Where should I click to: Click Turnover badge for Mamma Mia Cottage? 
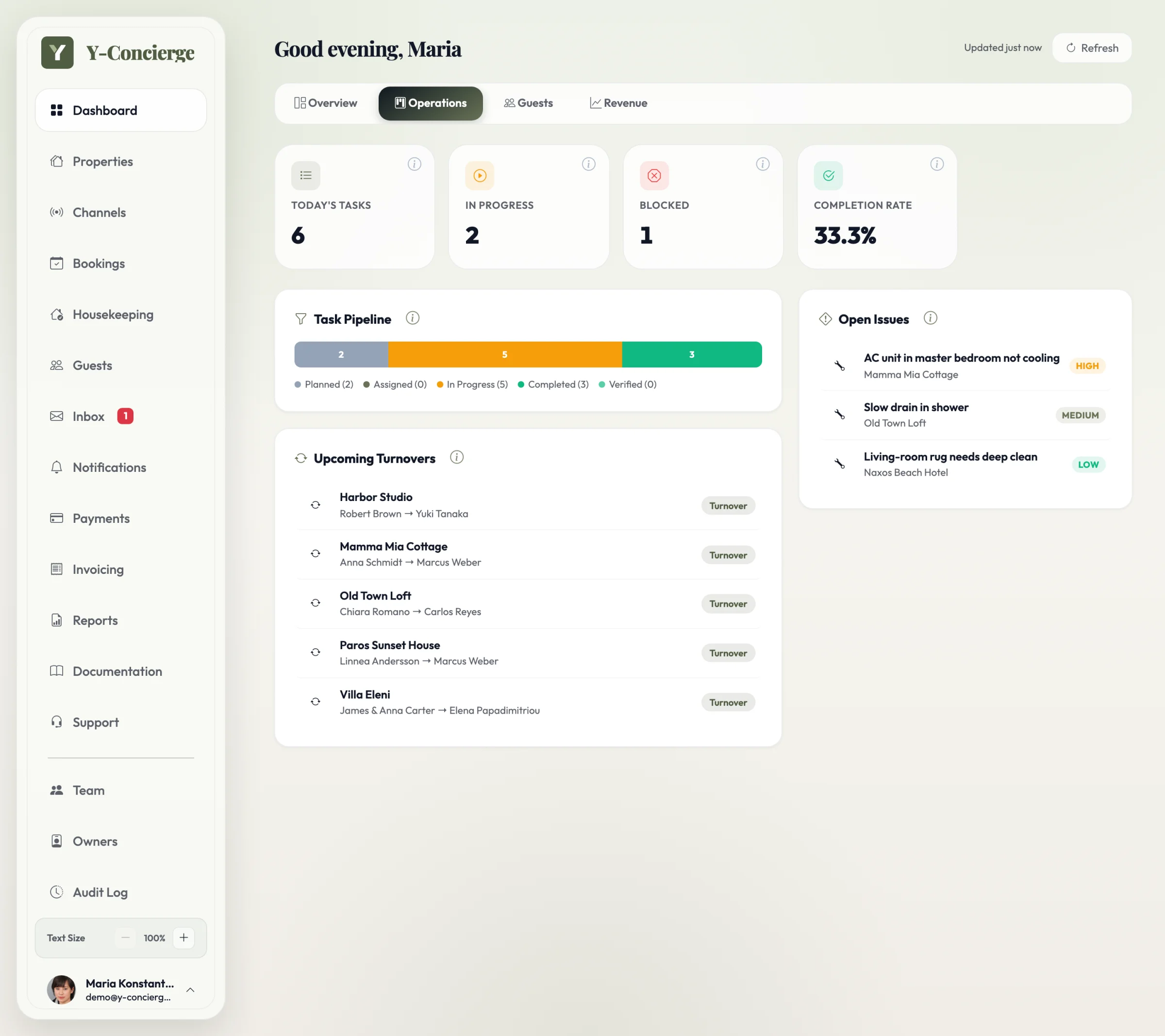click(x=728, y=555)
